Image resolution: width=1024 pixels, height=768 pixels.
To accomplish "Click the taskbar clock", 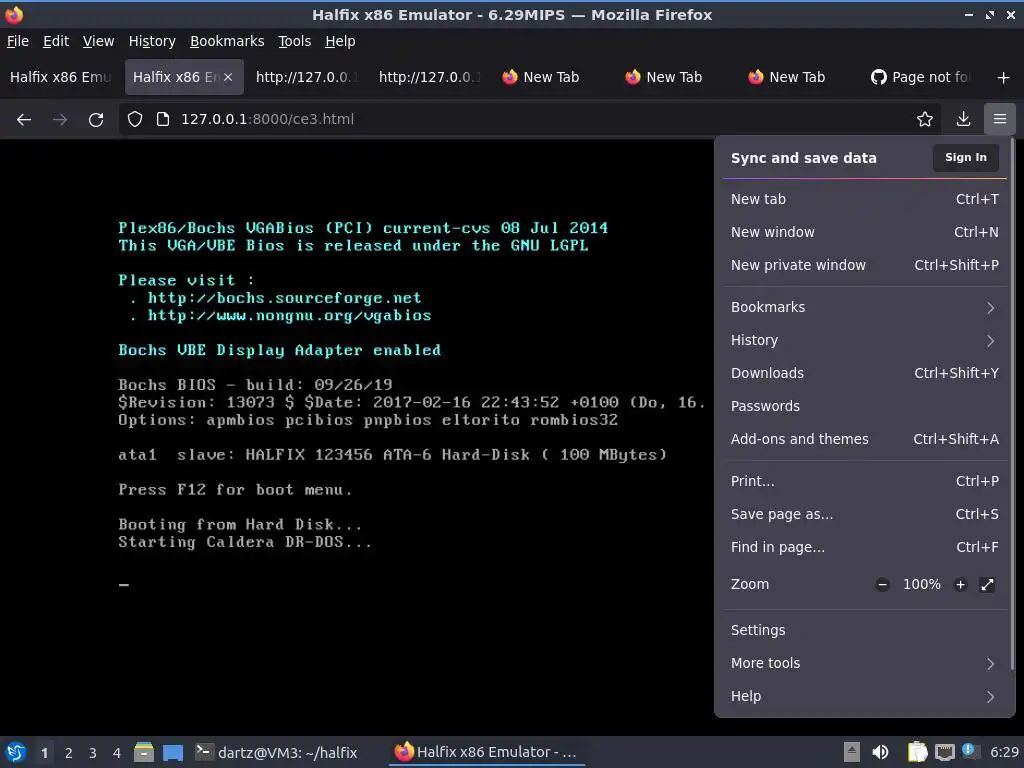I will (x=1004, y=752).
